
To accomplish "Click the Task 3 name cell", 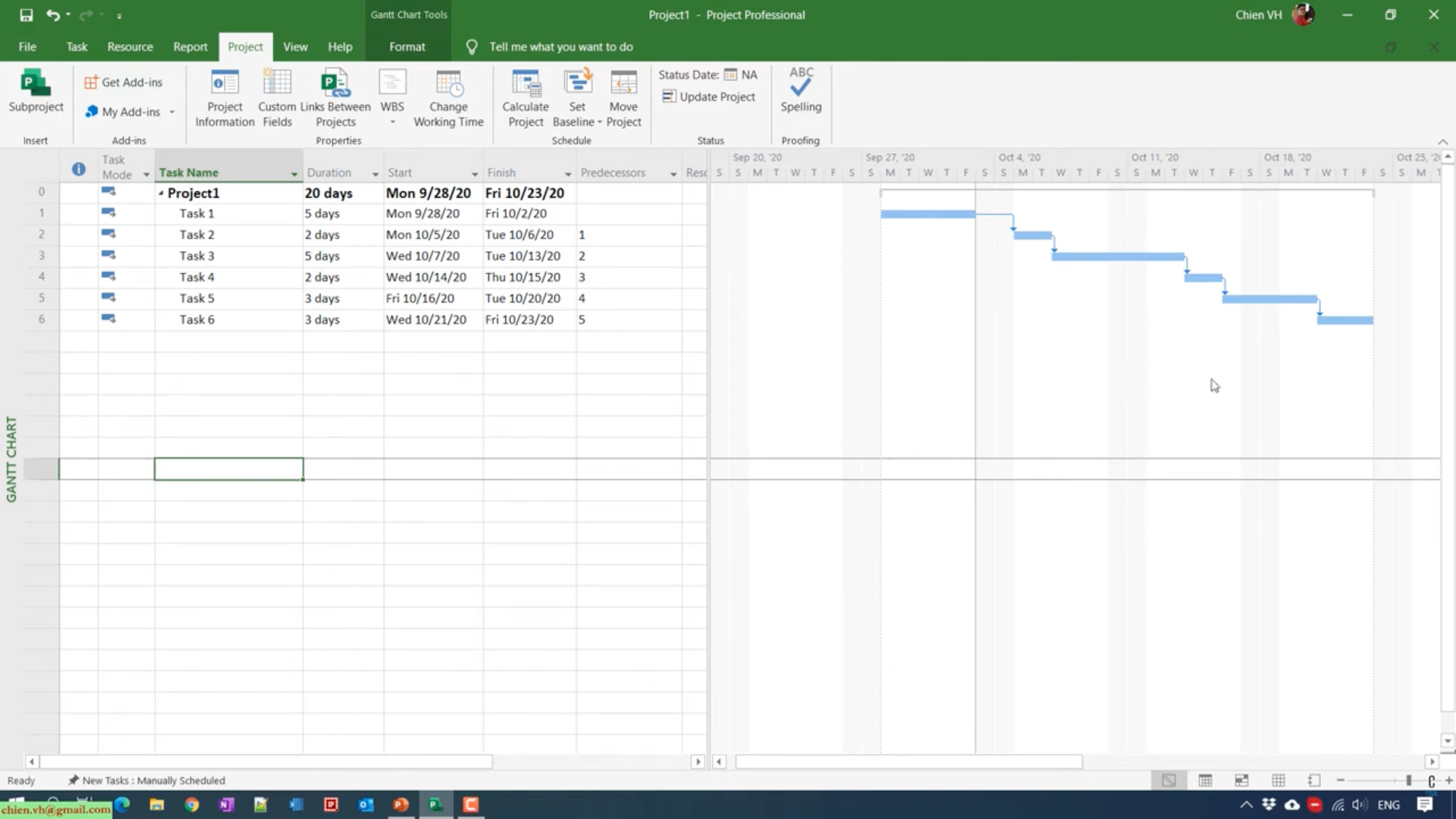I will click(x=197, y=256).
